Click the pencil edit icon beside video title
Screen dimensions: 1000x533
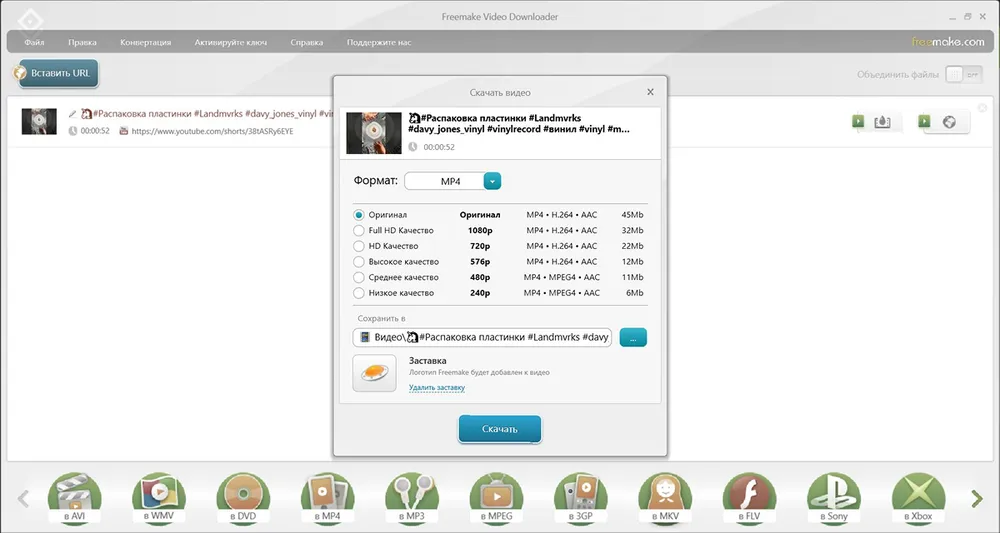(x=73, y=114)
